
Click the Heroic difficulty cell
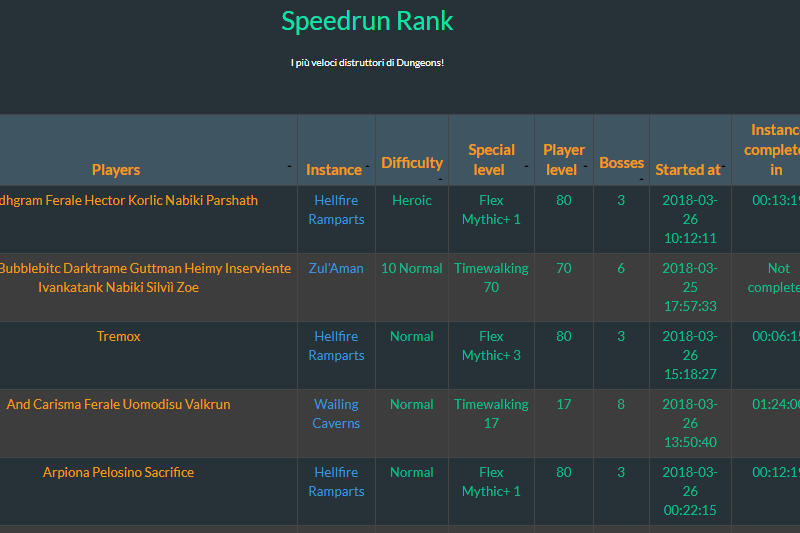coord(412,200)
